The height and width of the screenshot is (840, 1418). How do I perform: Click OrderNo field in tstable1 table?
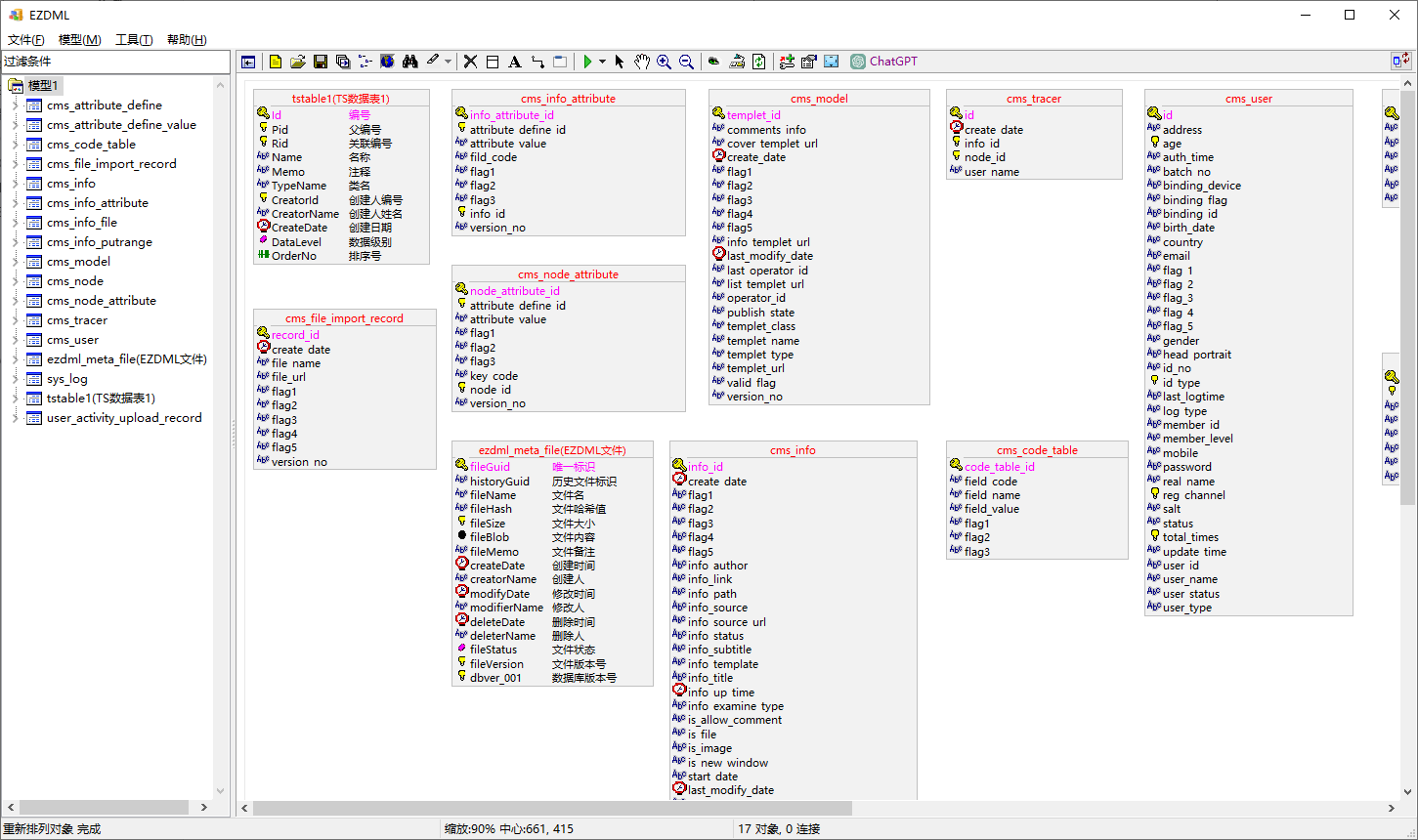tap(294, 256)
